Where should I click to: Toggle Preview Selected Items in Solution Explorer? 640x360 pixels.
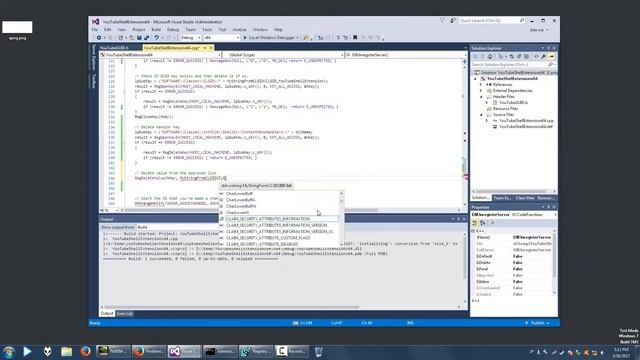551,56
